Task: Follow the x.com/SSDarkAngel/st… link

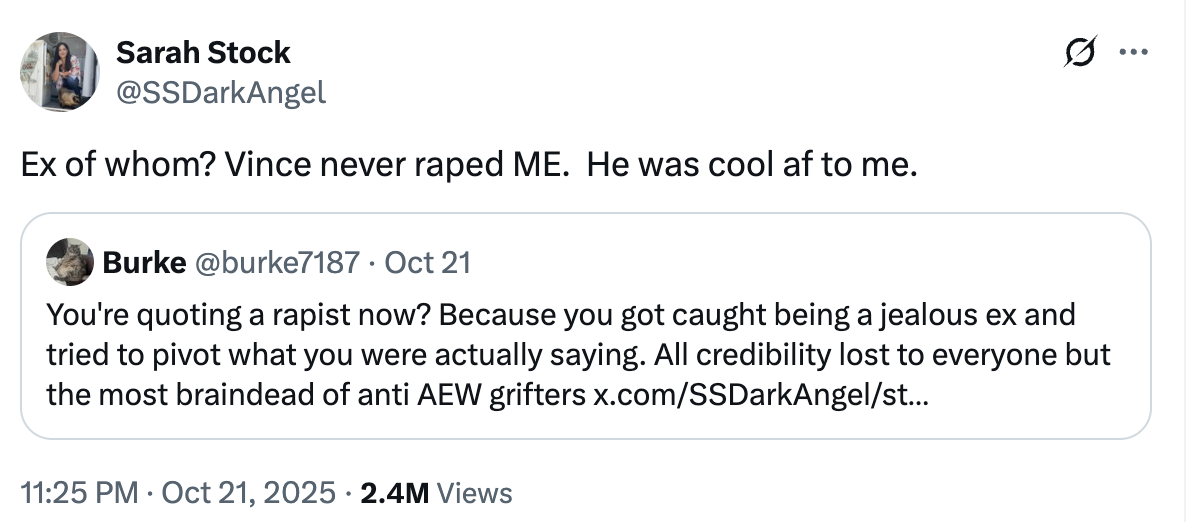Action: pyautogui.click(x=762, y=396)
